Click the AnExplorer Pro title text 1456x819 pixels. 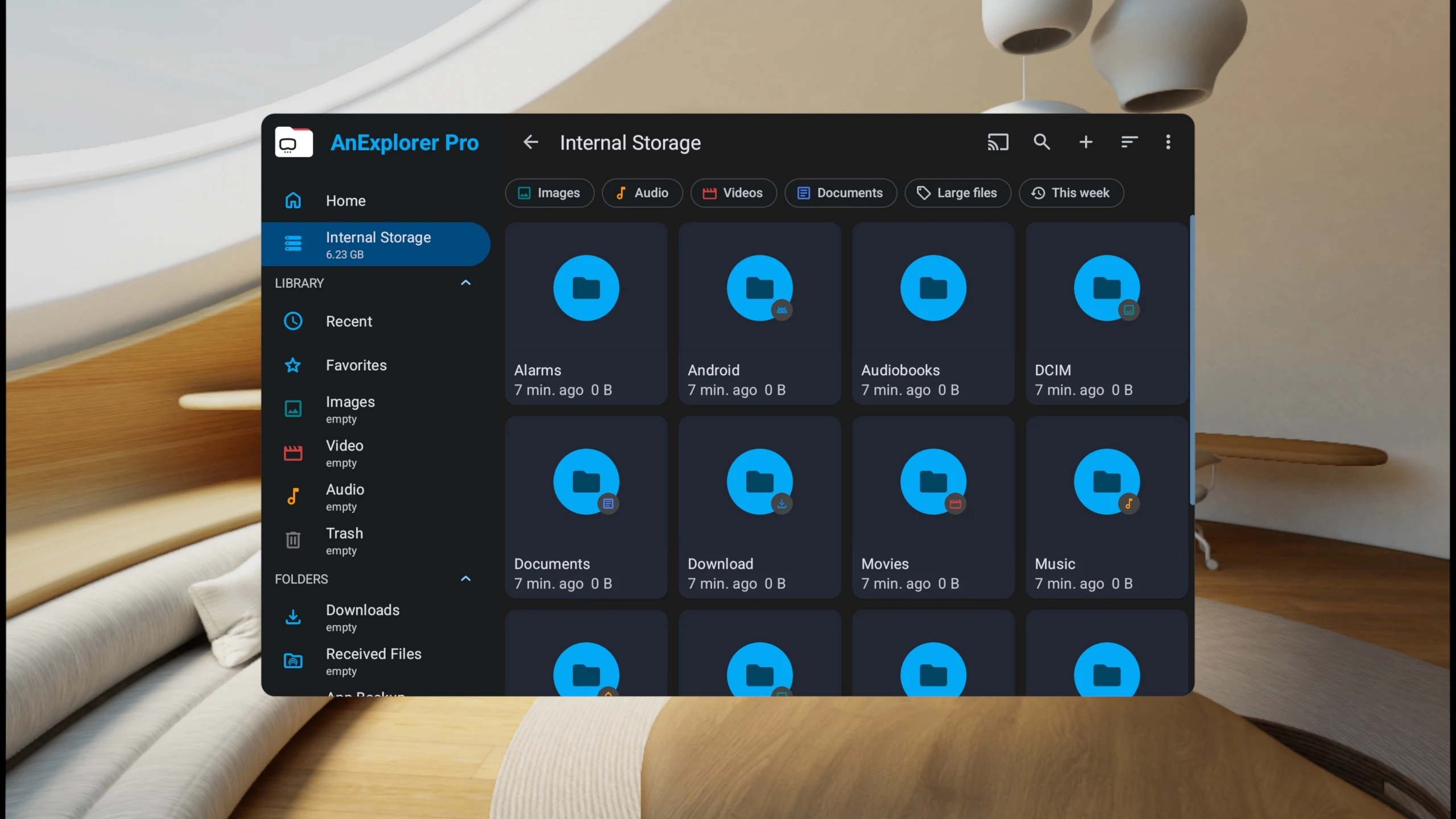(x=404, y=143)
